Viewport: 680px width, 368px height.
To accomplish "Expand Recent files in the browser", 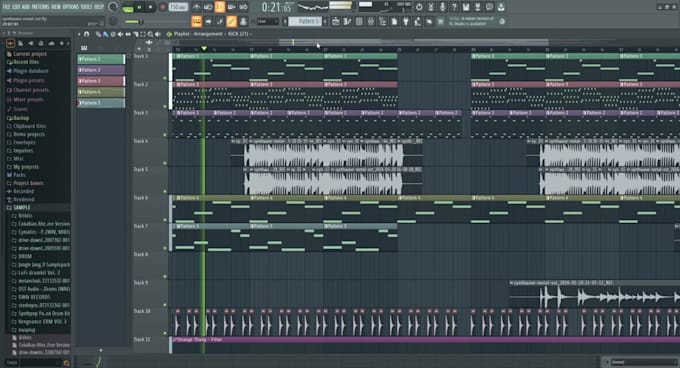I will tap(26, 62).
